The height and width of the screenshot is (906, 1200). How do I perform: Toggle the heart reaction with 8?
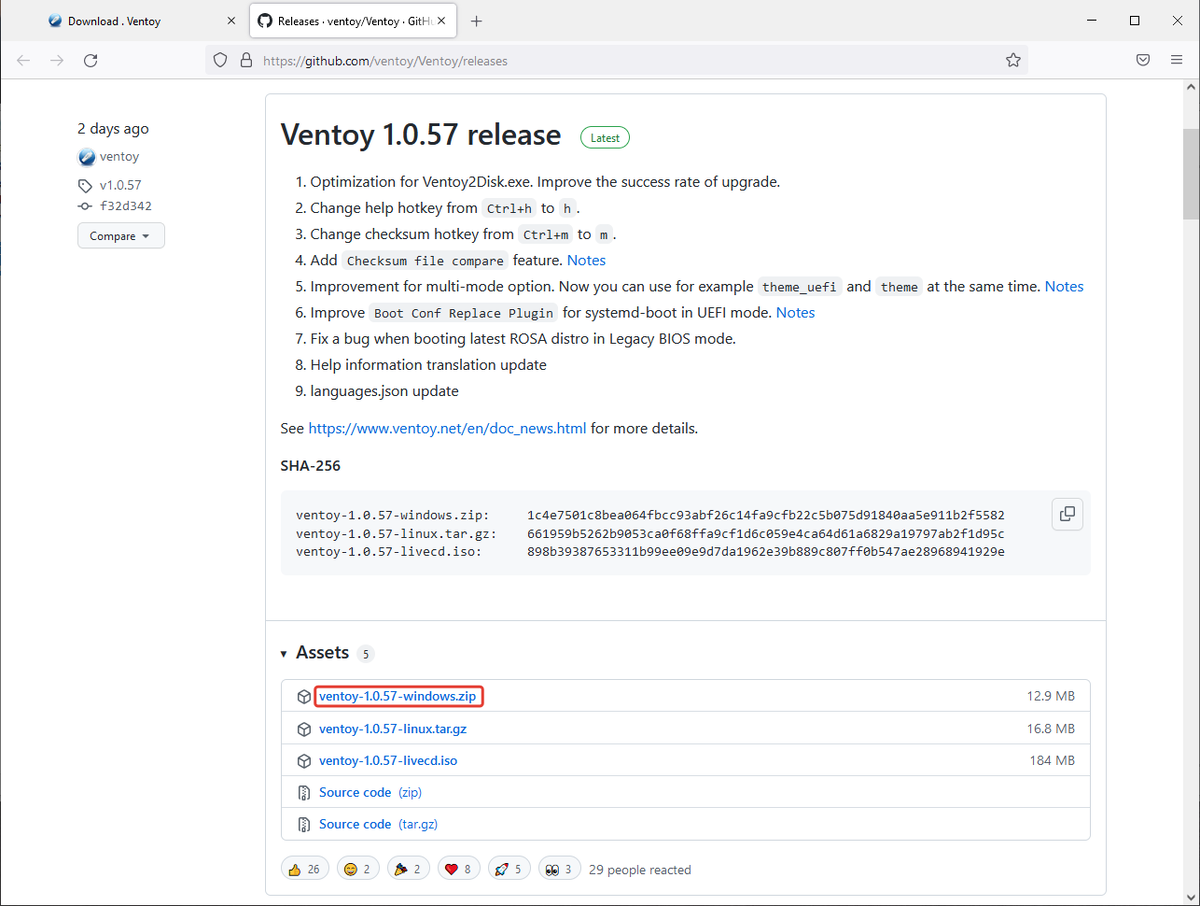point(458,869)
